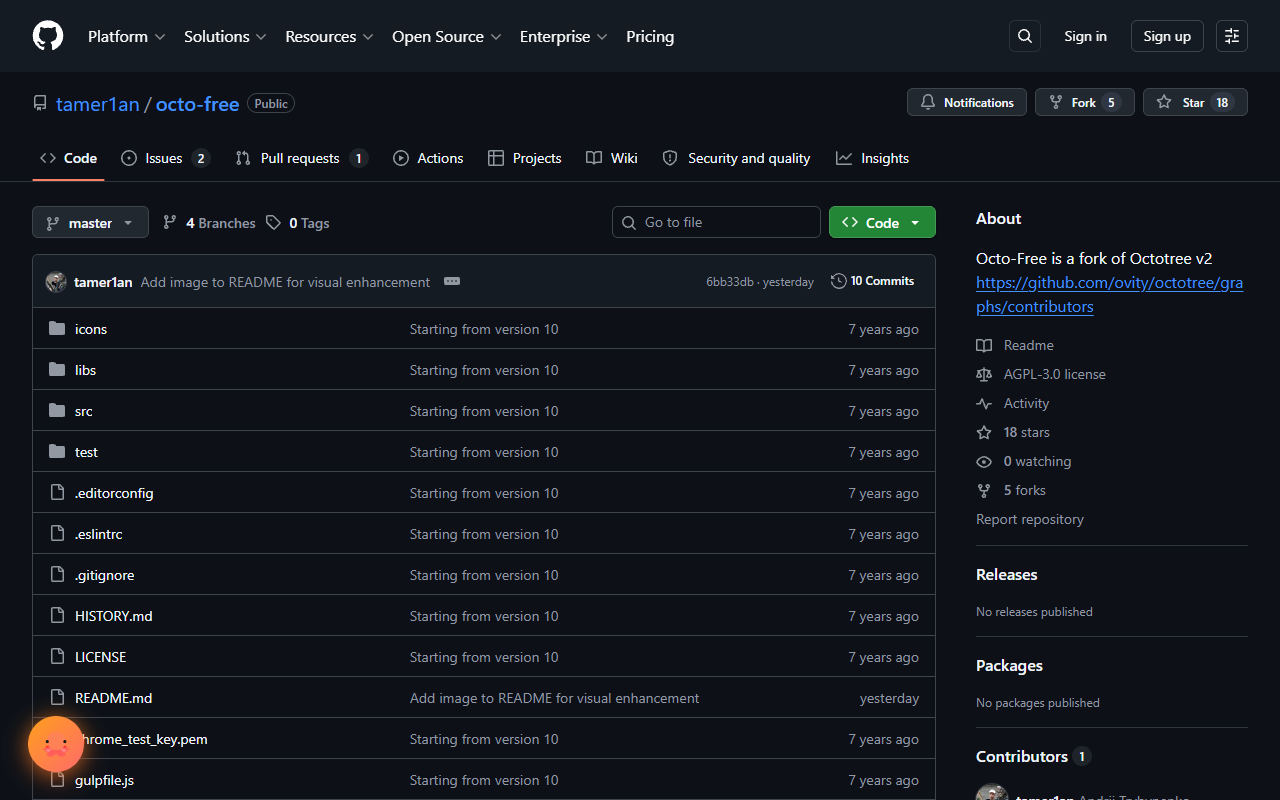Open the Packages heading link
This screenshot has height=800, width=1280.
1009,665
